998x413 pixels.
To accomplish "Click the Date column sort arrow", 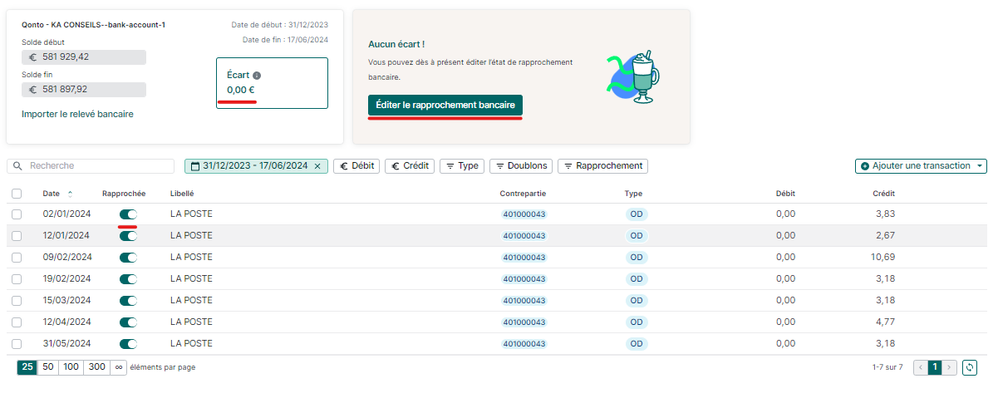I will [x=70, y=193].
